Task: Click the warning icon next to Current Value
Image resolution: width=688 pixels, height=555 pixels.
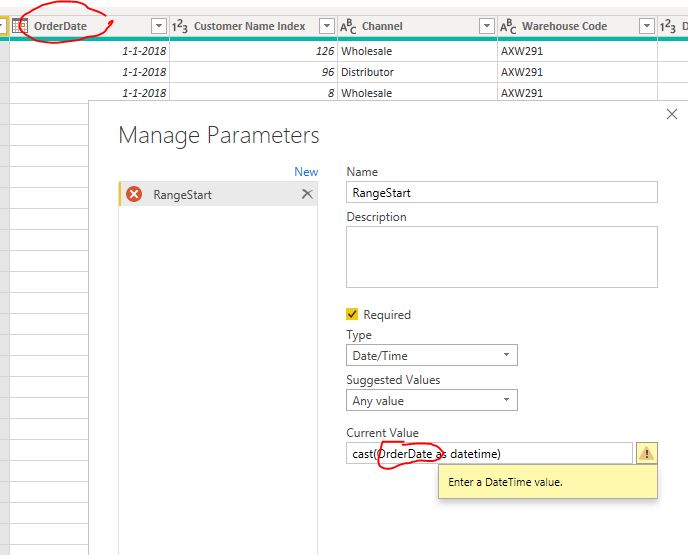Action: [646, 453]
